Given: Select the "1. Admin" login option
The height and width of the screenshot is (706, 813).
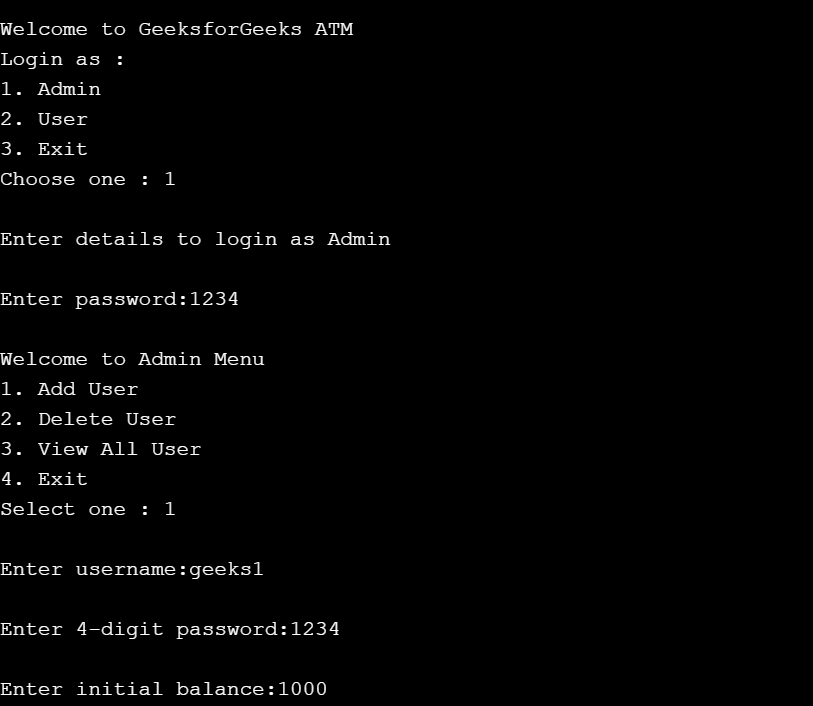Looking at the screenshot, I should pos(50,89).
